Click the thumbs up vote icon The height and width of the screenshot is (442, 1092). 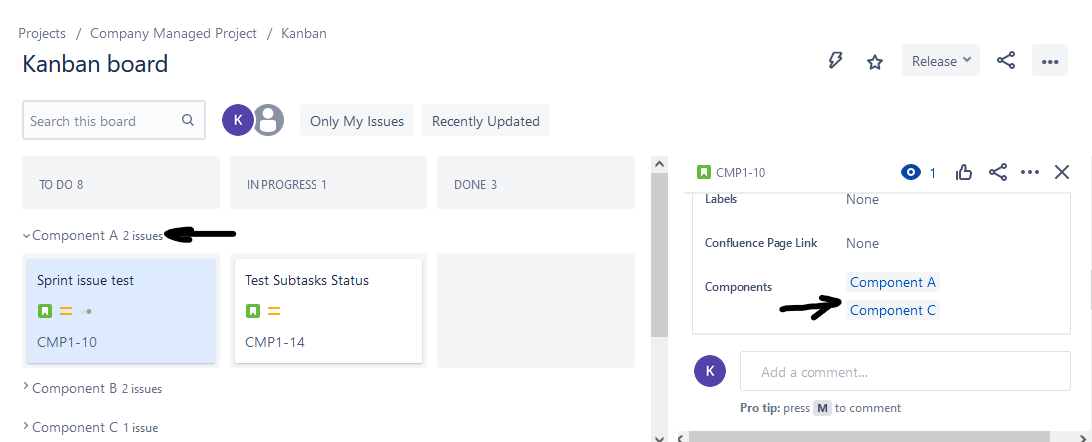pyautogui.click(x=964, y=173)
